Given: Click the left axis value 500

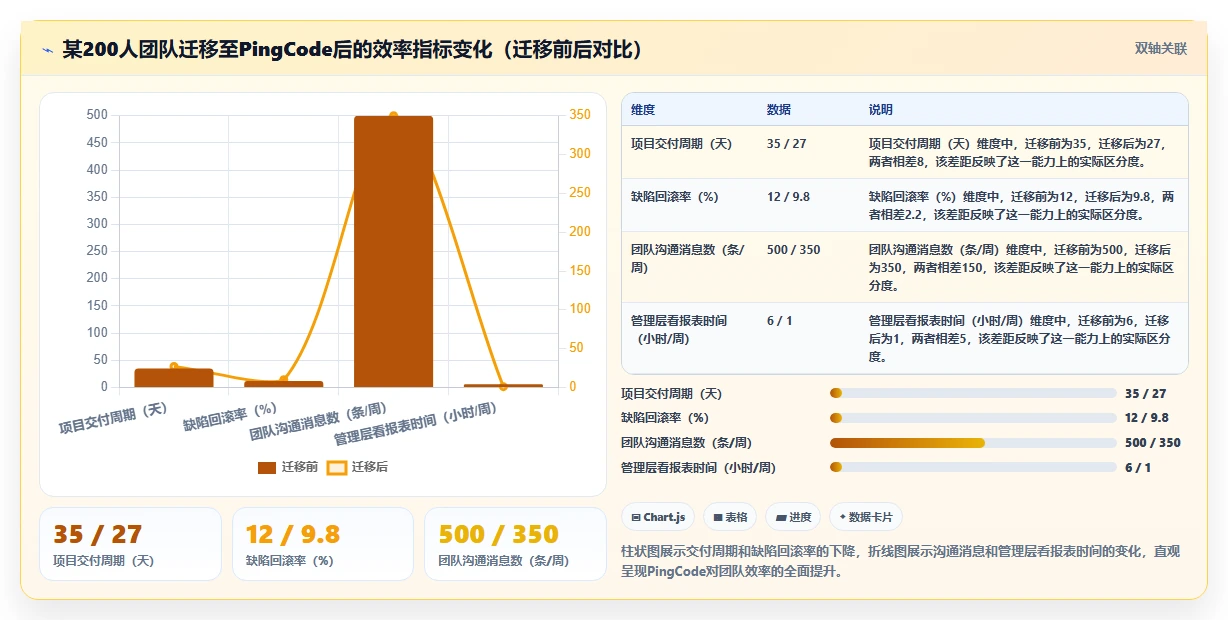Looking at the screenshot, I should (x=97, y=115).
